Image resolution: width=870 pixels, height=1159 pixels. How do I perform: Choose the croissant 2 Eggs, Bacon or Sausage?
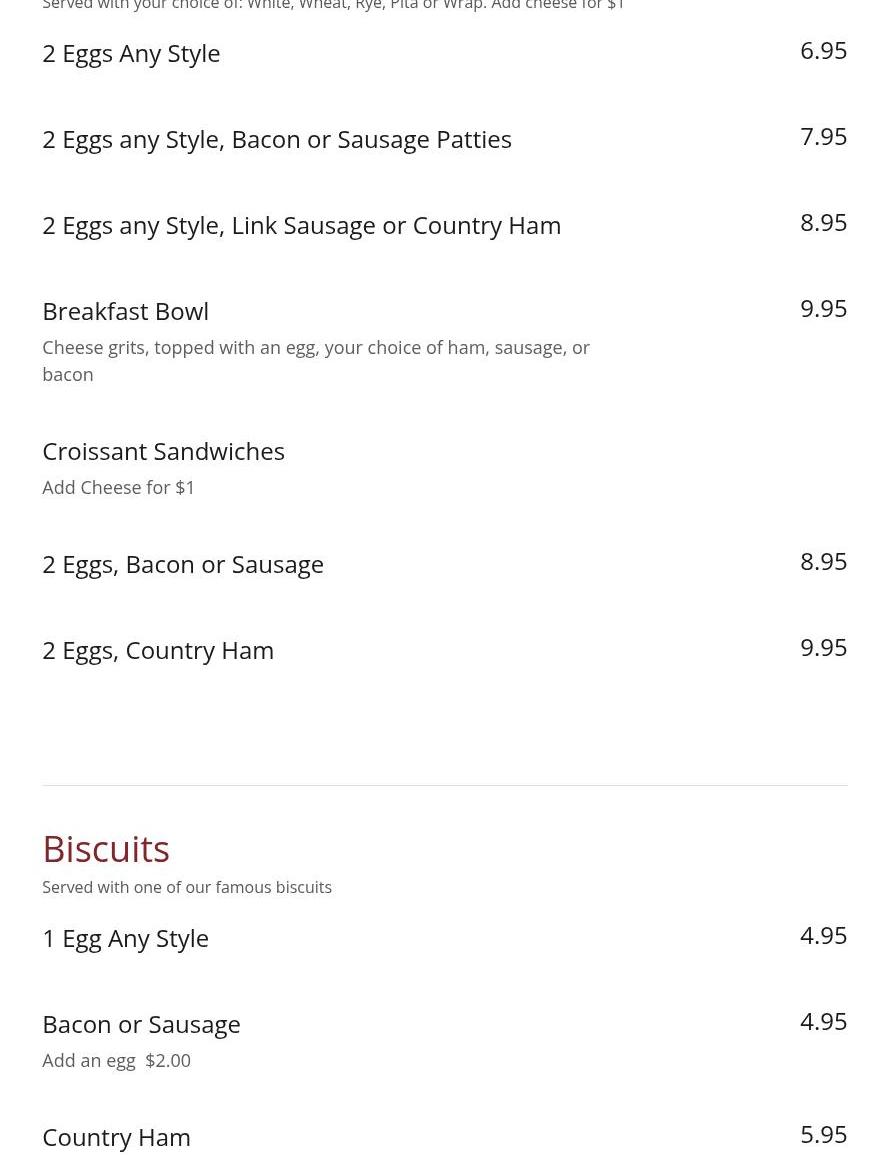[183, 565]
